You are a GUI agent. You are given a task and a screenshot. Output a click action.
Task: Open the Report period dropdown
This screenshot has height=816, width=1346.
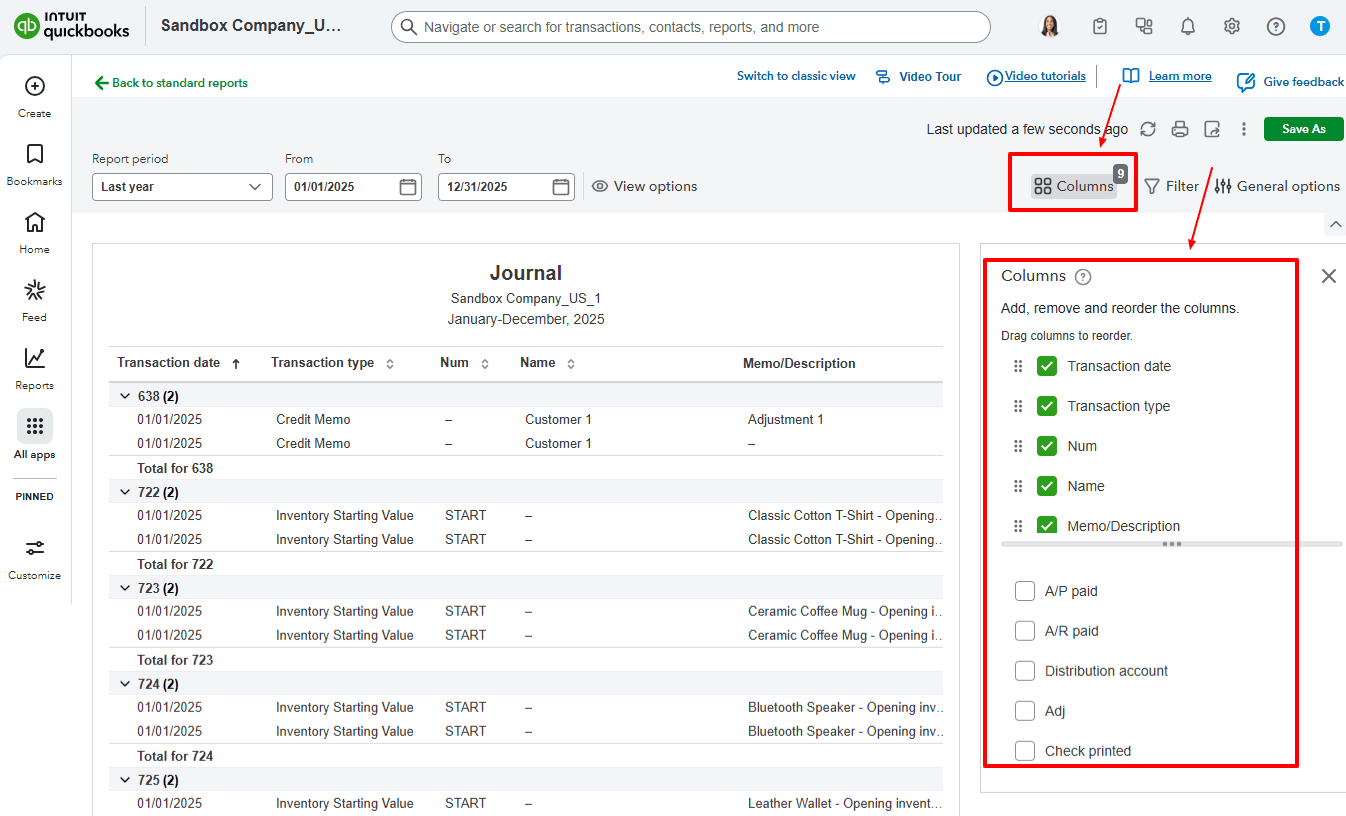pyautogui.click(x=182, y=187)
